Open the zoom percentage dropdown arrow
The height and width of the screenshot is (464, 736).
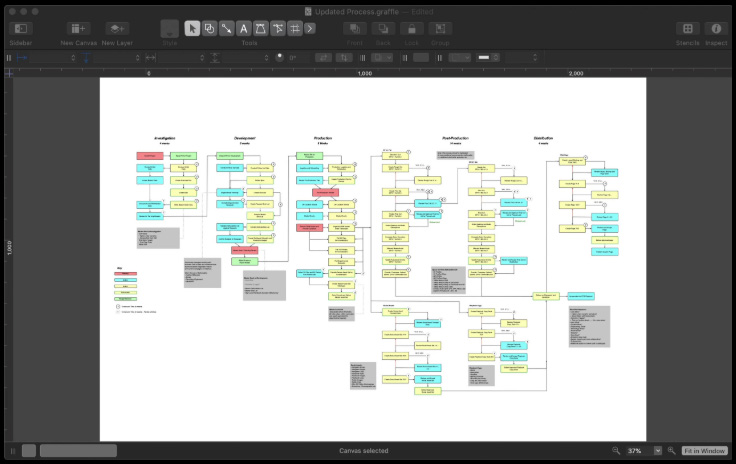pyautogui.click(x=658, y=451)
